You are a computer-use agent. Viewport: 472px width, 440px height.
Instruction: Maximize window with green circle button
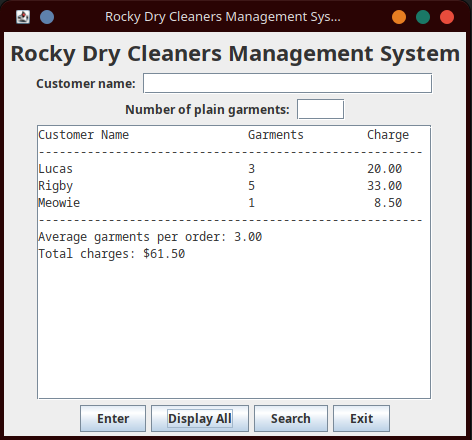point(423,17)
